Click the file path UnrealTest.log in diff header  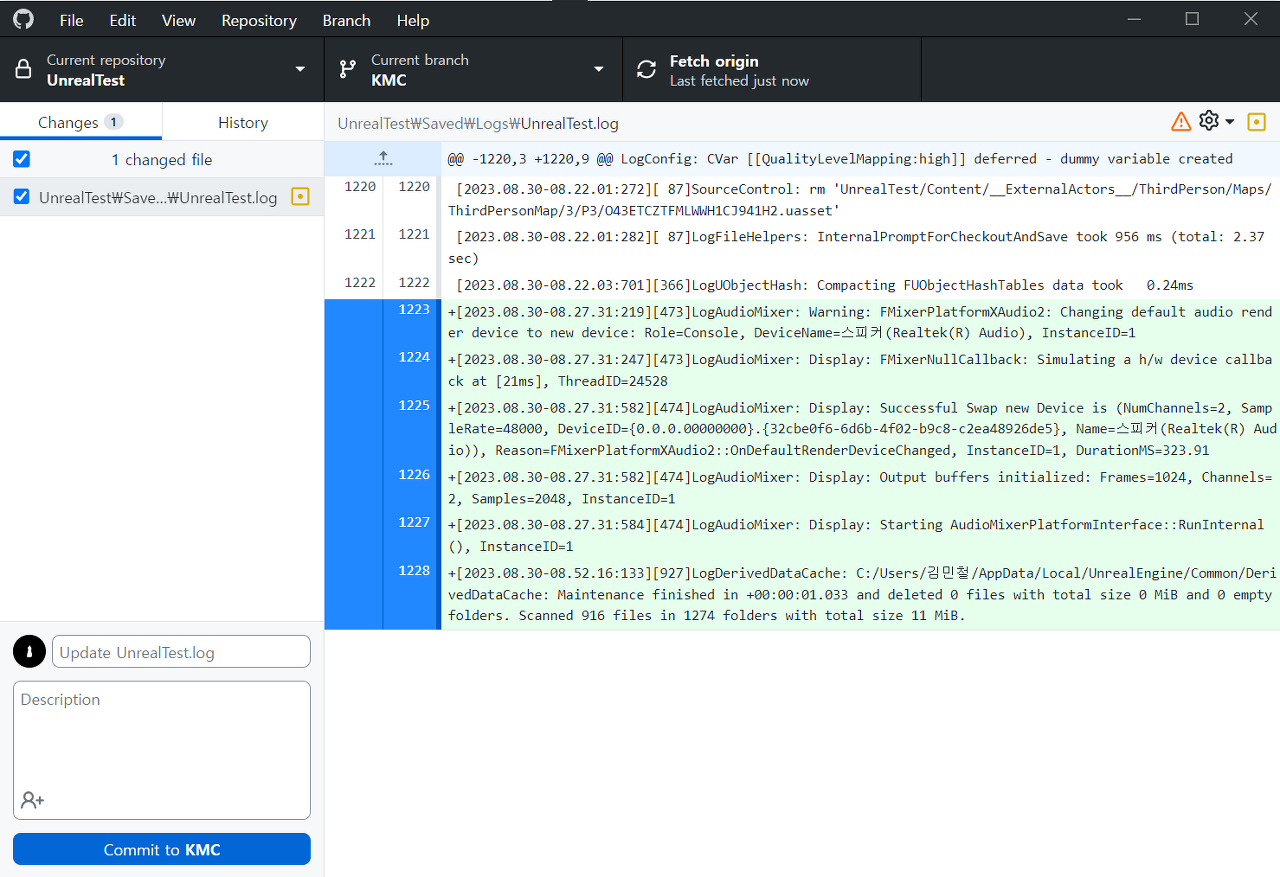(x=478, y=123)
